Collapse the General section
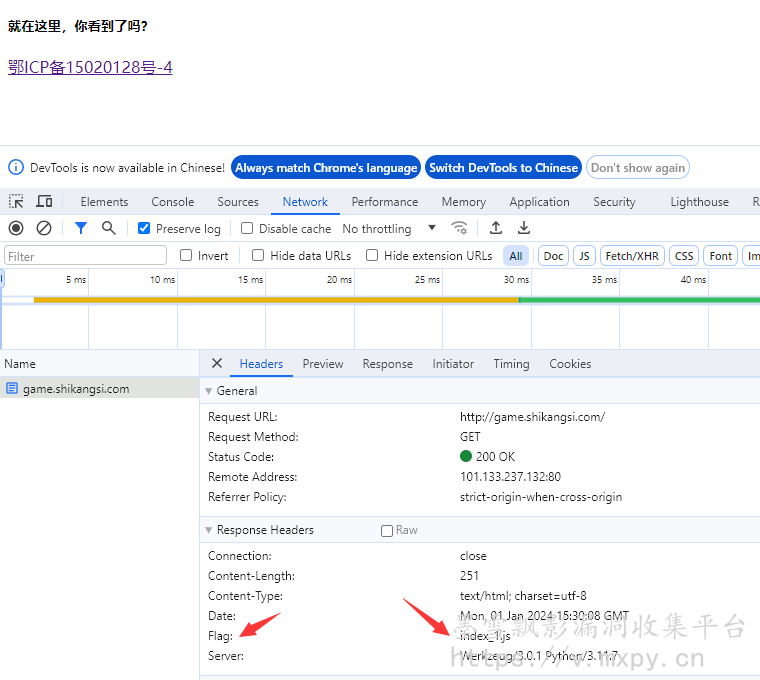Image resolution: width=760 pixels, height=680 pixels. (208, 391)
